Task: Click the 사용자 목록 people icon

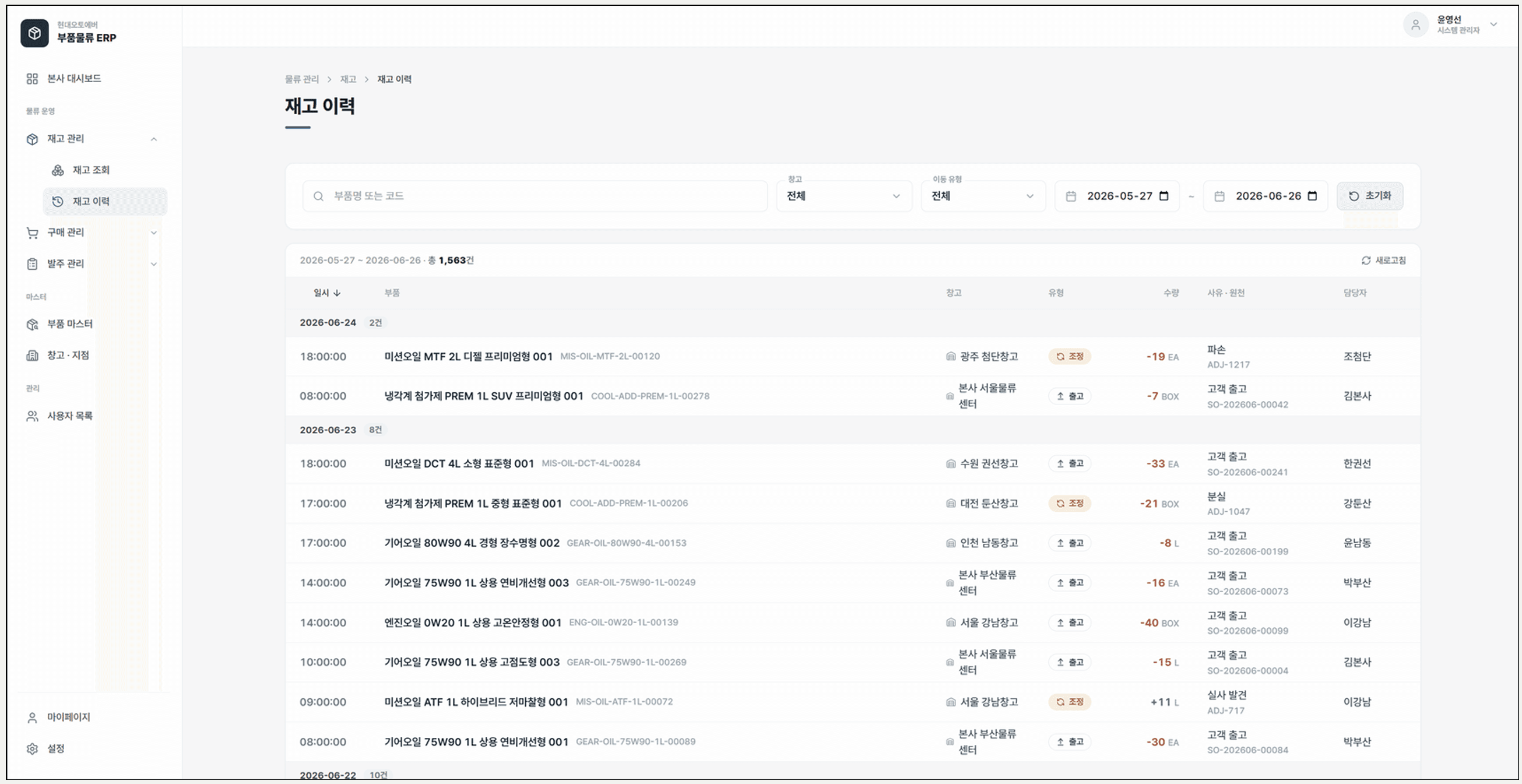Action: tap(33, 417)
